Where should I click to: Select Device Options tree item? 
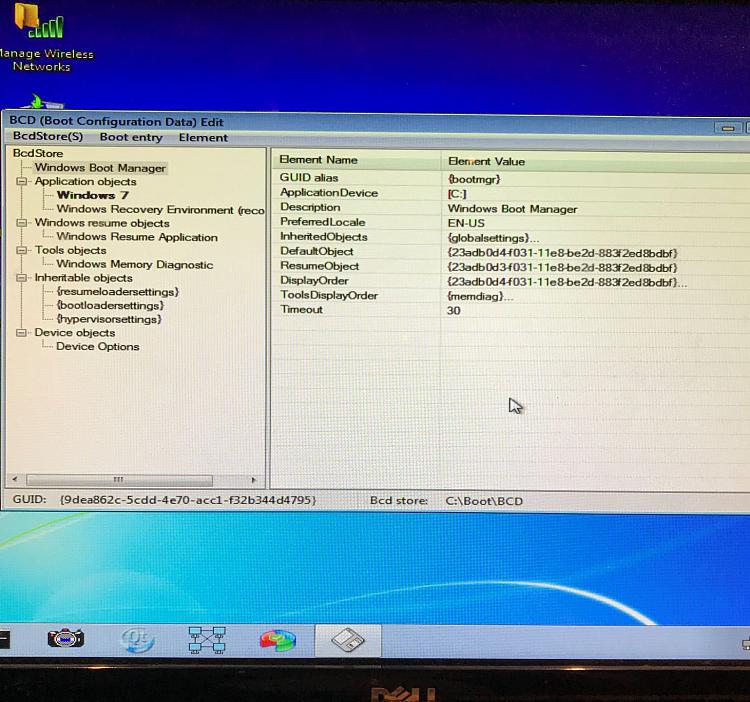pyautogui.click(x=98, y=346)
